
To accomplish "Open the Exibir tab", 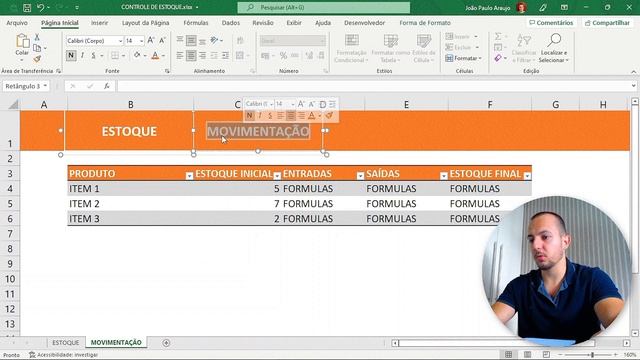I will 293,23.
